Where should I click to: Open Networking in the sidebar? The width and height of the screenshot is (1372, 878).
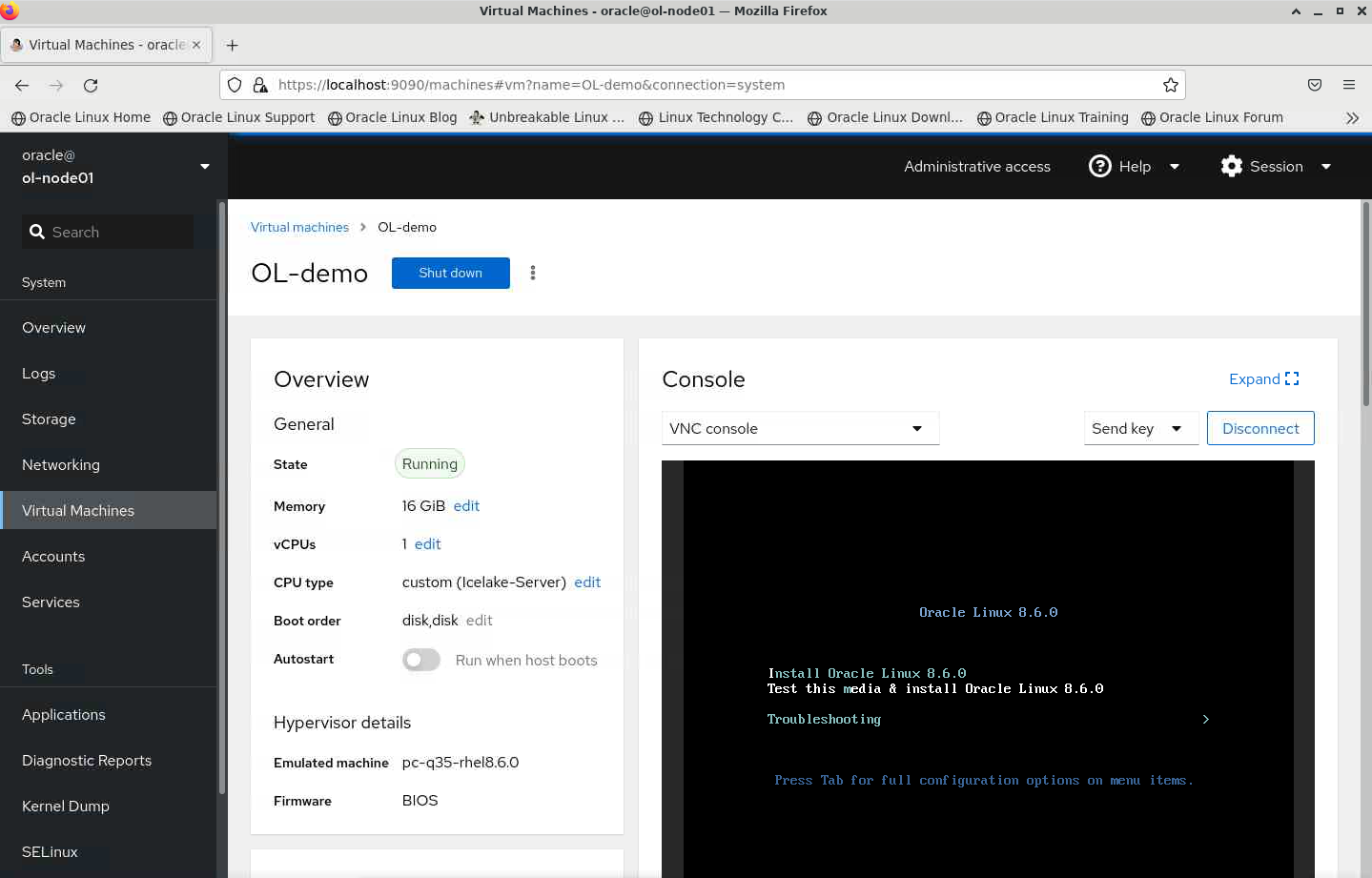(109, 464)
